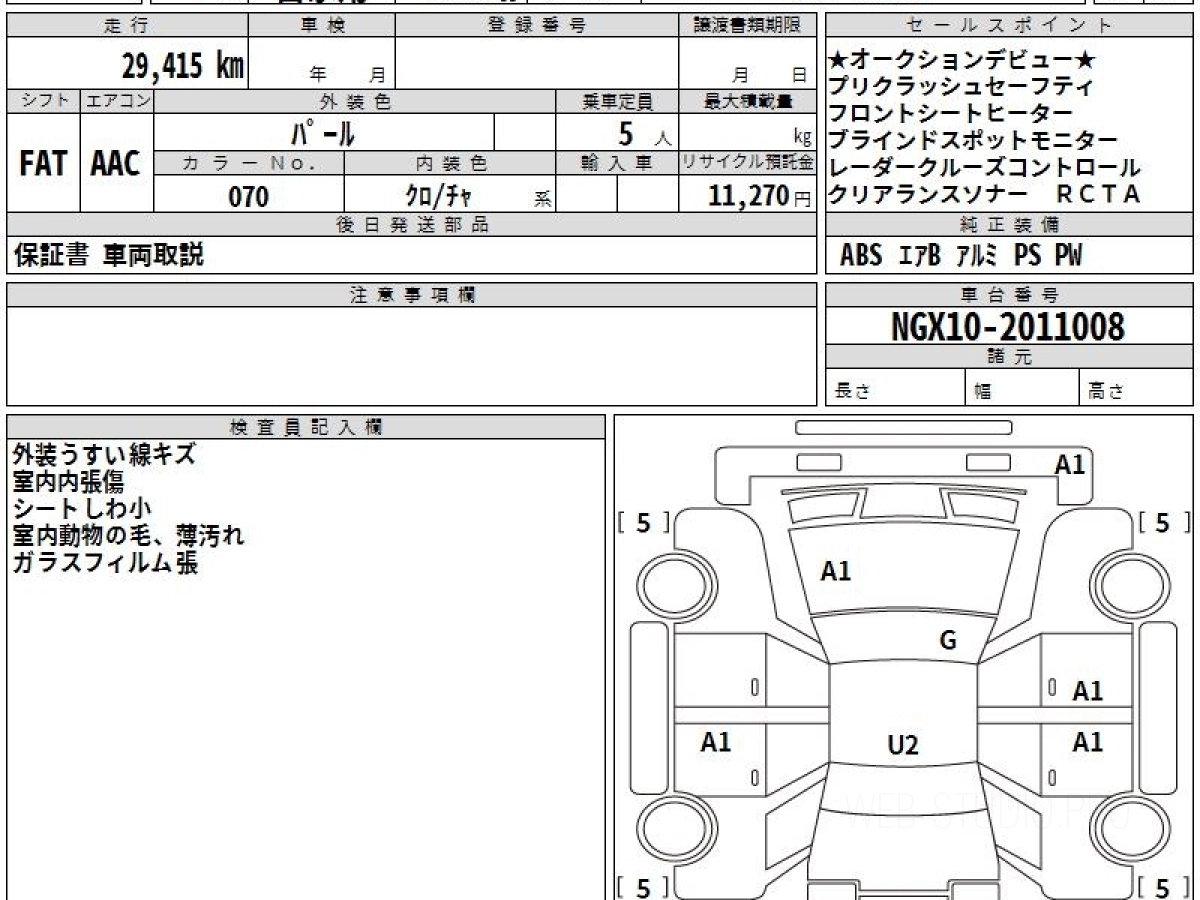The height and width of the screenshot is (900, 1200).
Task: Click the 純正装備 header
Action: point(1009,225)
